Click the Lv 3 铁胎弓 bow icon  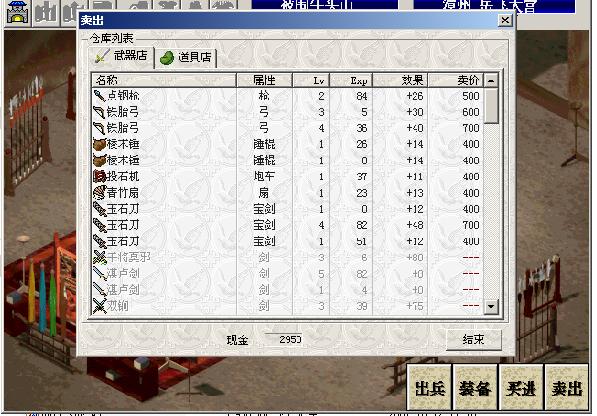99,112
